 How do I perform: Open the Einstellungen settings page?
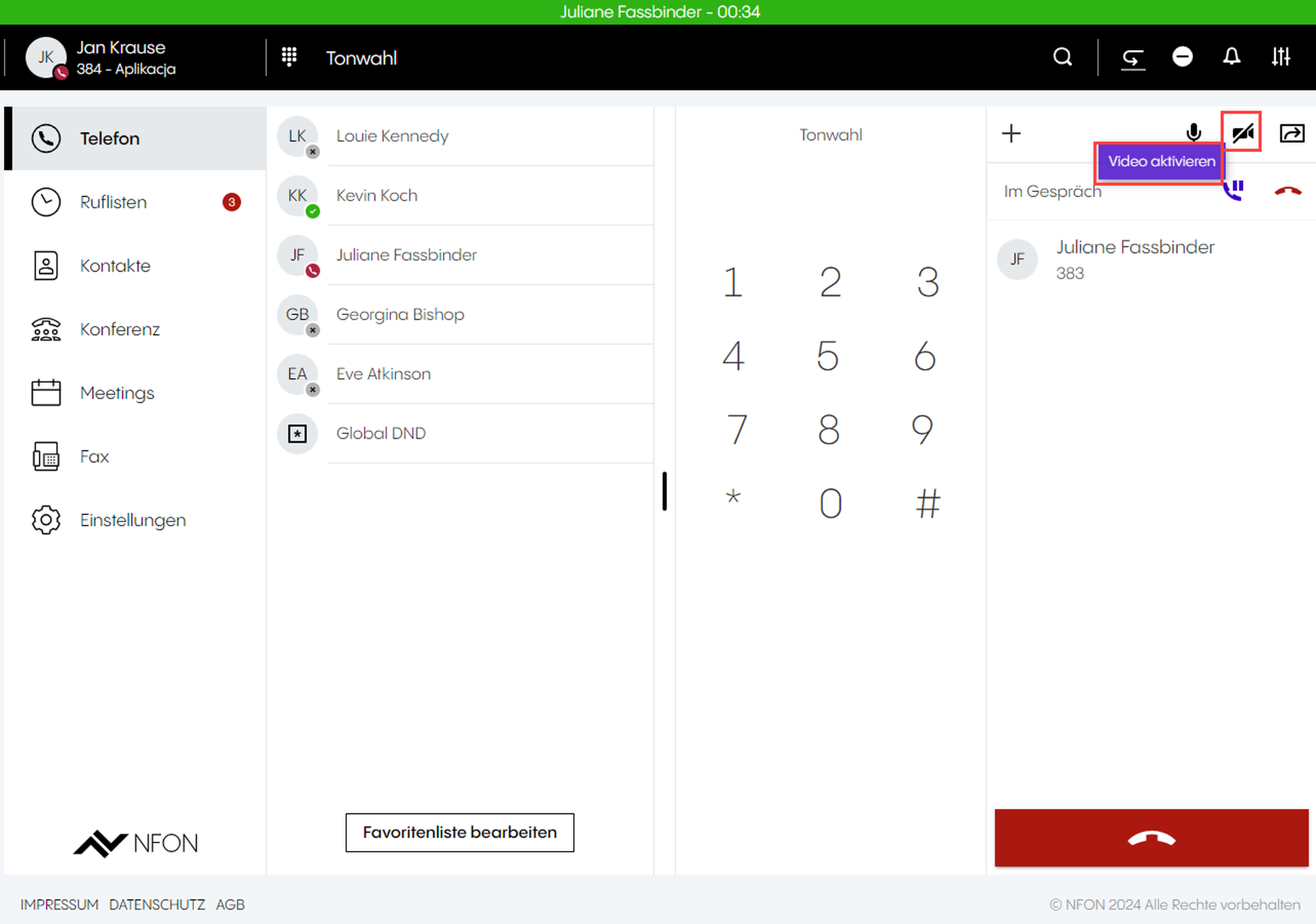[132, 520]
